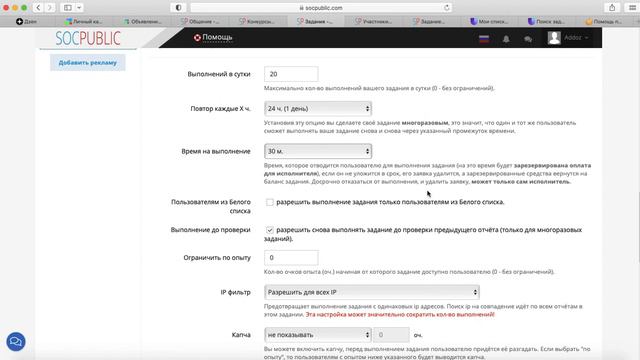Click the Помощь п... tab favicon
This screenshot has height=360, width=640.
589,21
